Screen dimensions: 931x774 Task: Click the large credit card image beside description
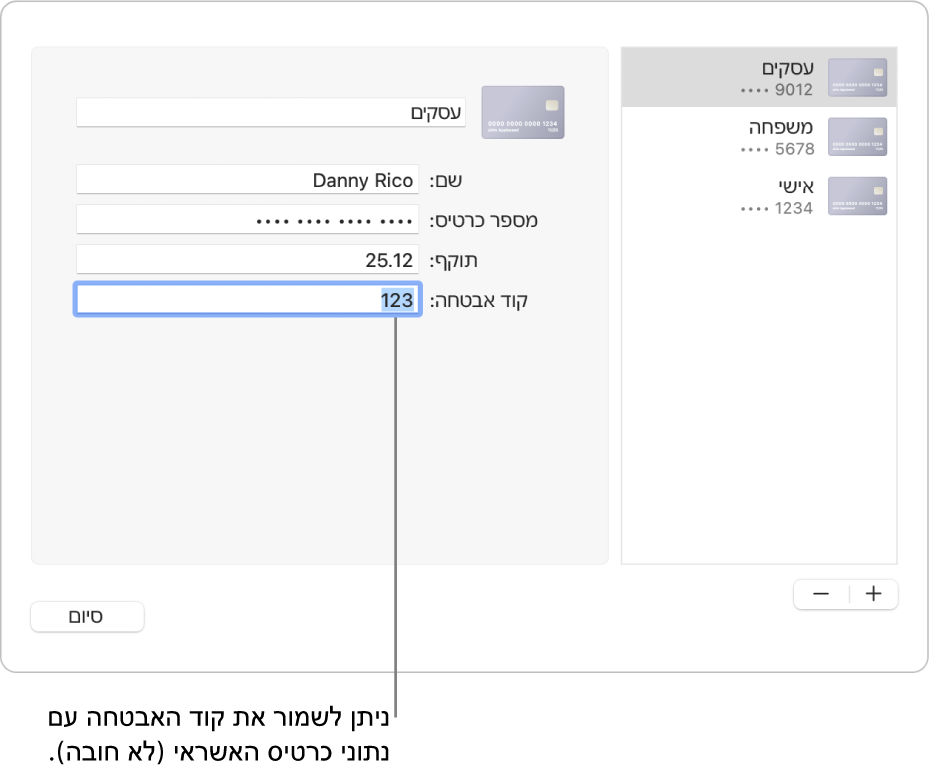(523, 112)
